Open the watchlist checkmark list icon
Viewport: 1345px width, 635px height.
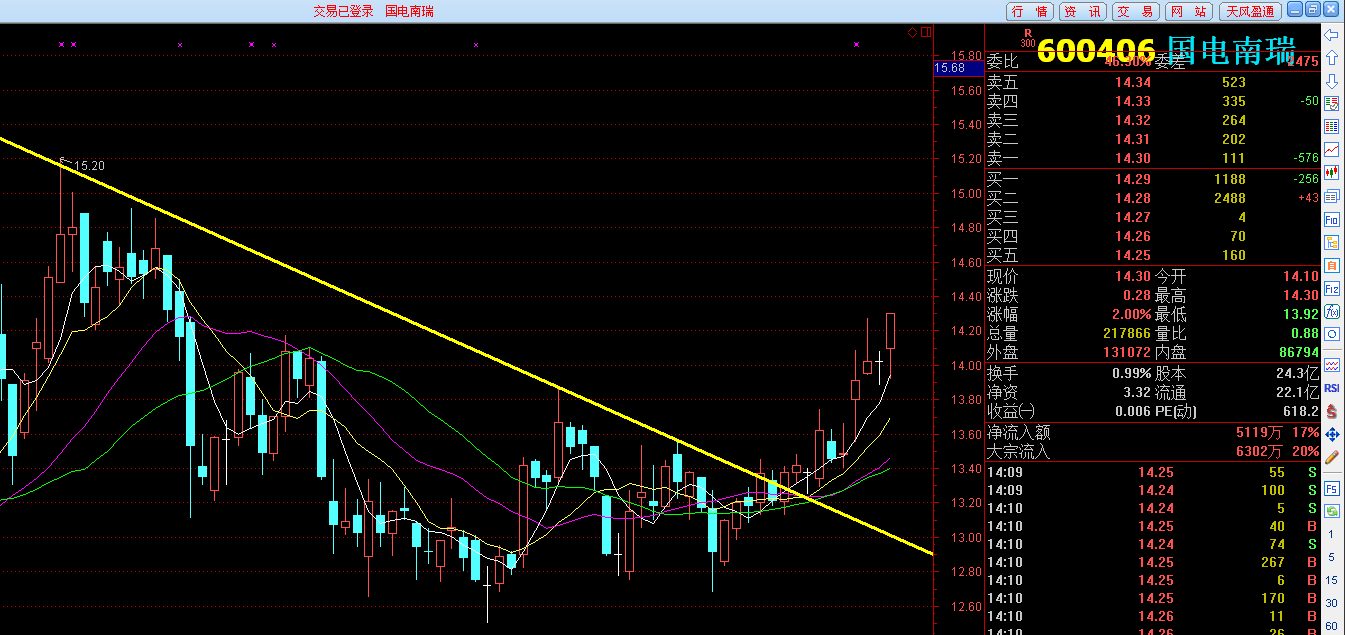[x=1331, y=103]
